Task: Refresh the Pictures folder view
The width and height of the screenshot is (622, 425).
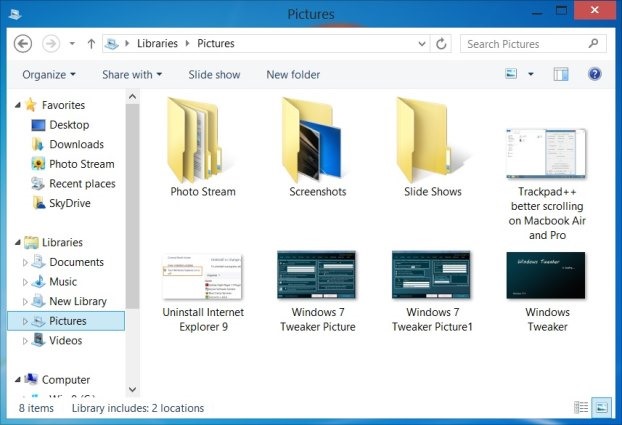Action: pos(441,44)
